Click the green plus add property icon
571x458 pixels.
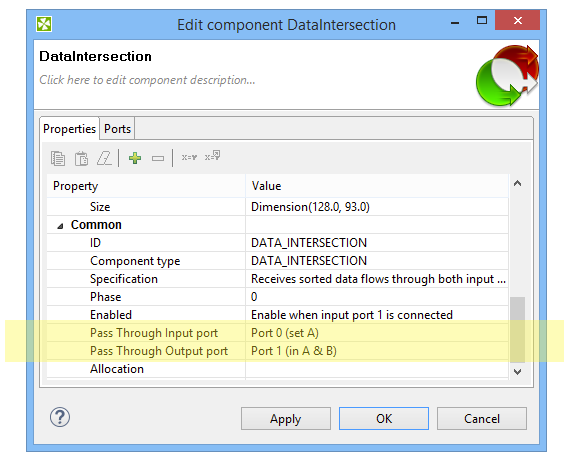[x=135, y=158]
